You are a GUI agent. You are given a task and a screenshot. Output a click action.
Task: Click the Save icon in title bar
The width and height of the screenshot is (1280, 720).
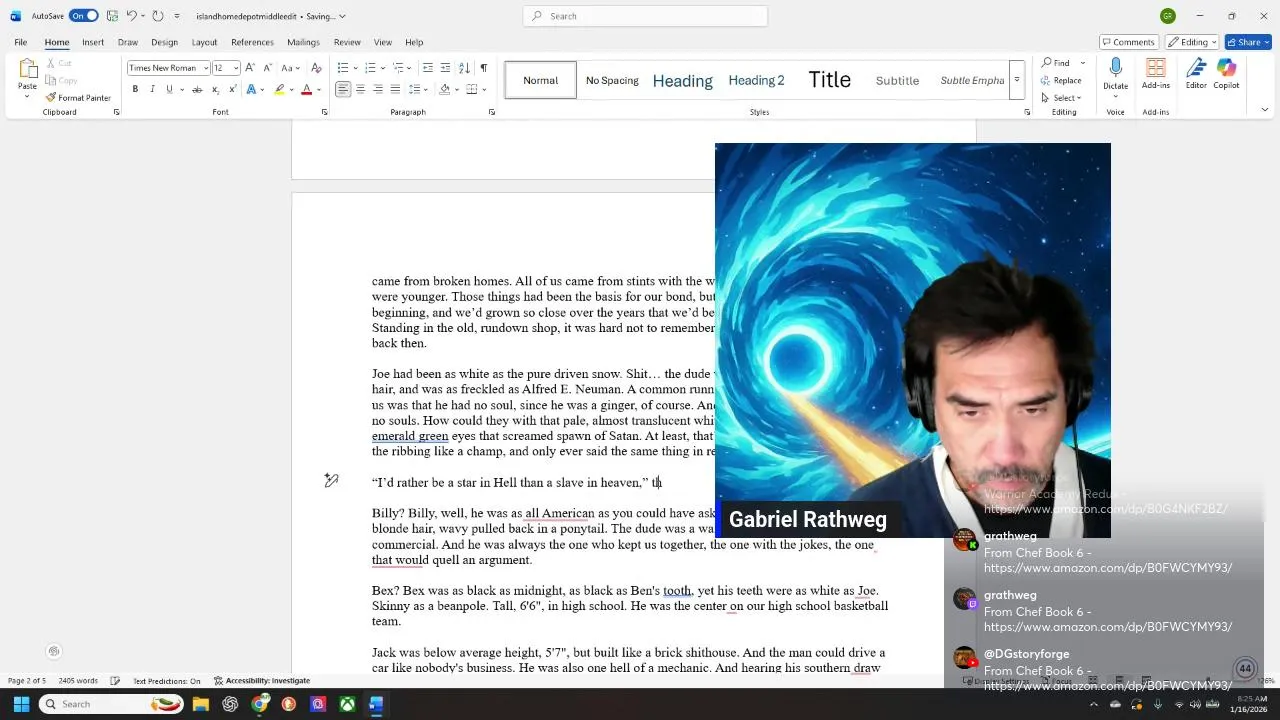[112, 16]
